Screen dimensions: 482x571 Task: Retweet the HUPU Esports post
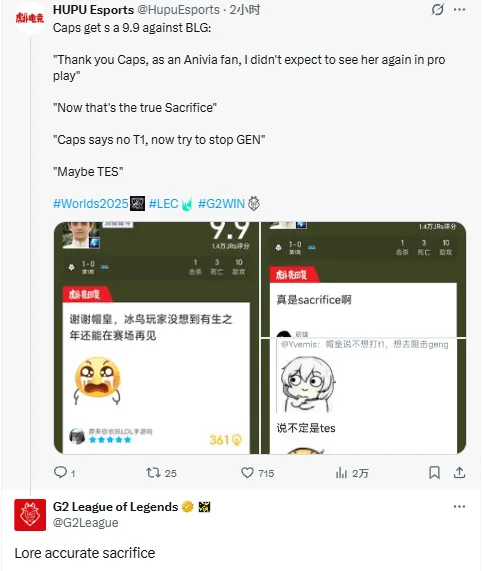[153, 473]
